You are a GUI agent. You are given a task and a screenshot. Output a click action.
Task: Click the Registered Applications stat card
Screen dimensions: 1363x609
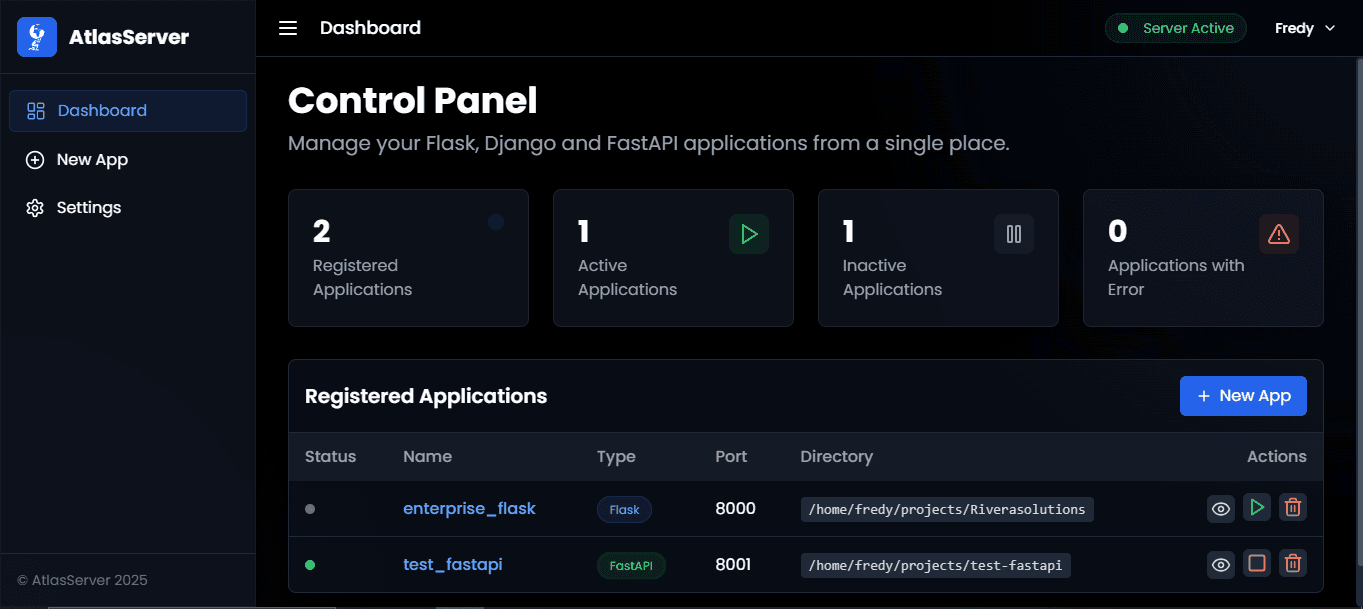click(408, 258)
